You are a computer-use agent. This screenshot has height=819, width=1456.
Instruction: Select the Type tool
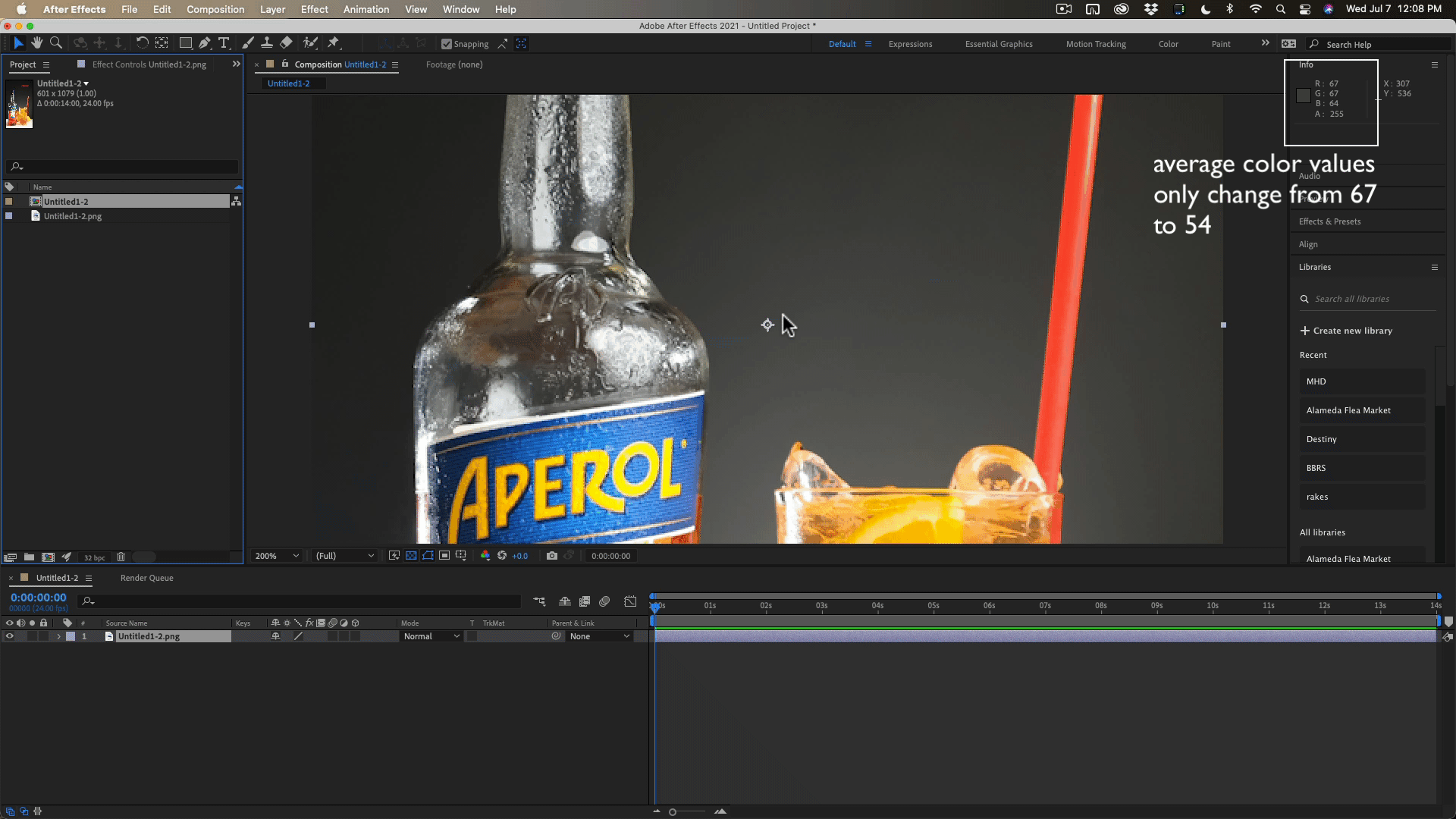click(x=224, y=43)
